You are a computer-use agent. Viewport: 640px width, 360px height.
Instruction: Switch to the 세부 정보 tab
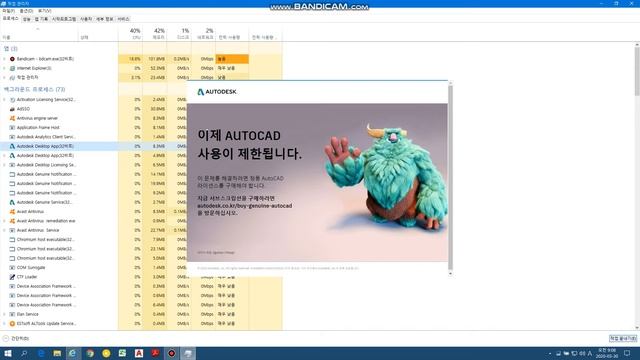pos(104,19)
